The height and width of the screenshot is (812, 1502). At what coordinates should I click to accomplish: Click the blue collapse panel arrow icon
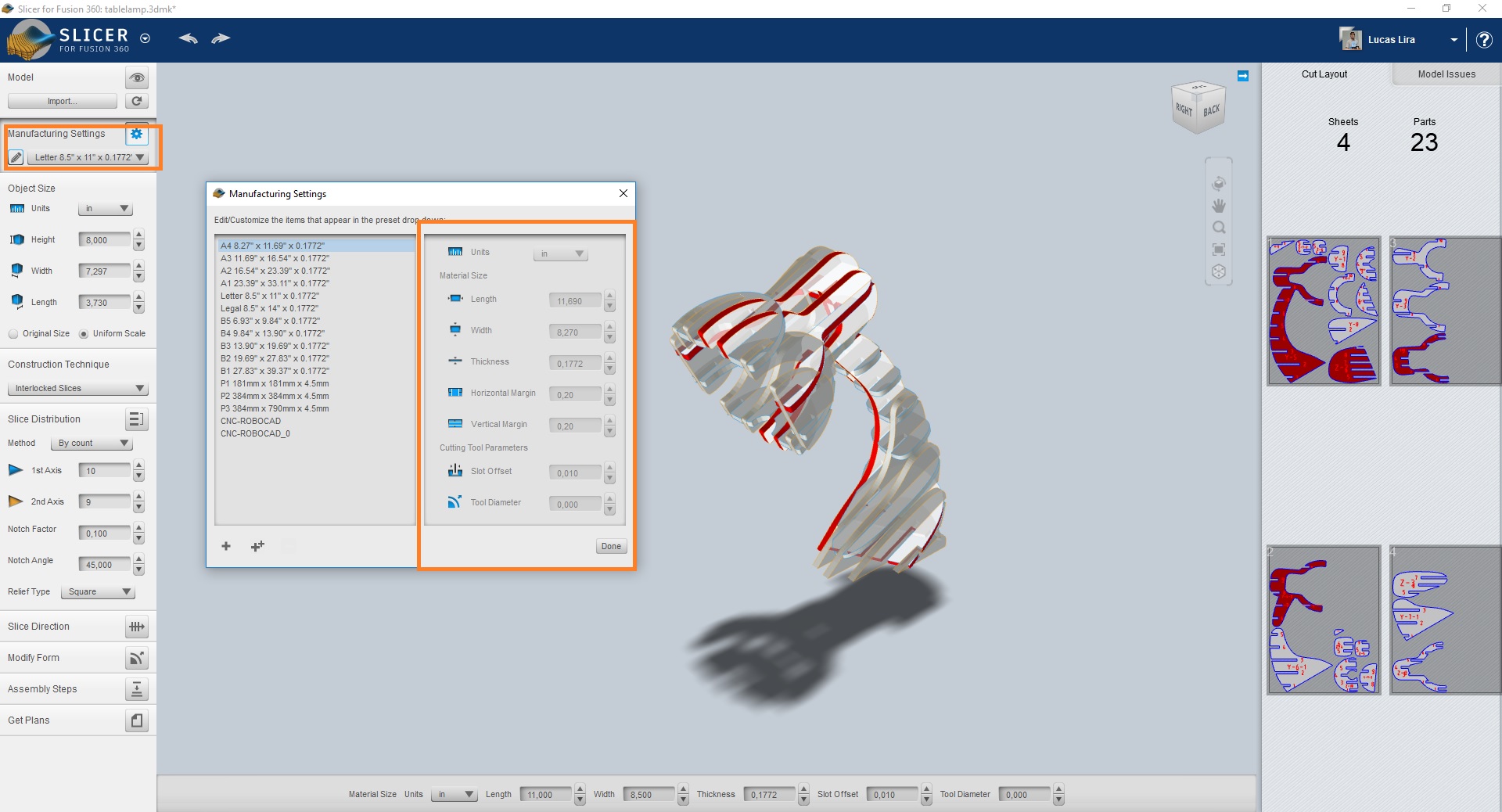coord(1243,76)
